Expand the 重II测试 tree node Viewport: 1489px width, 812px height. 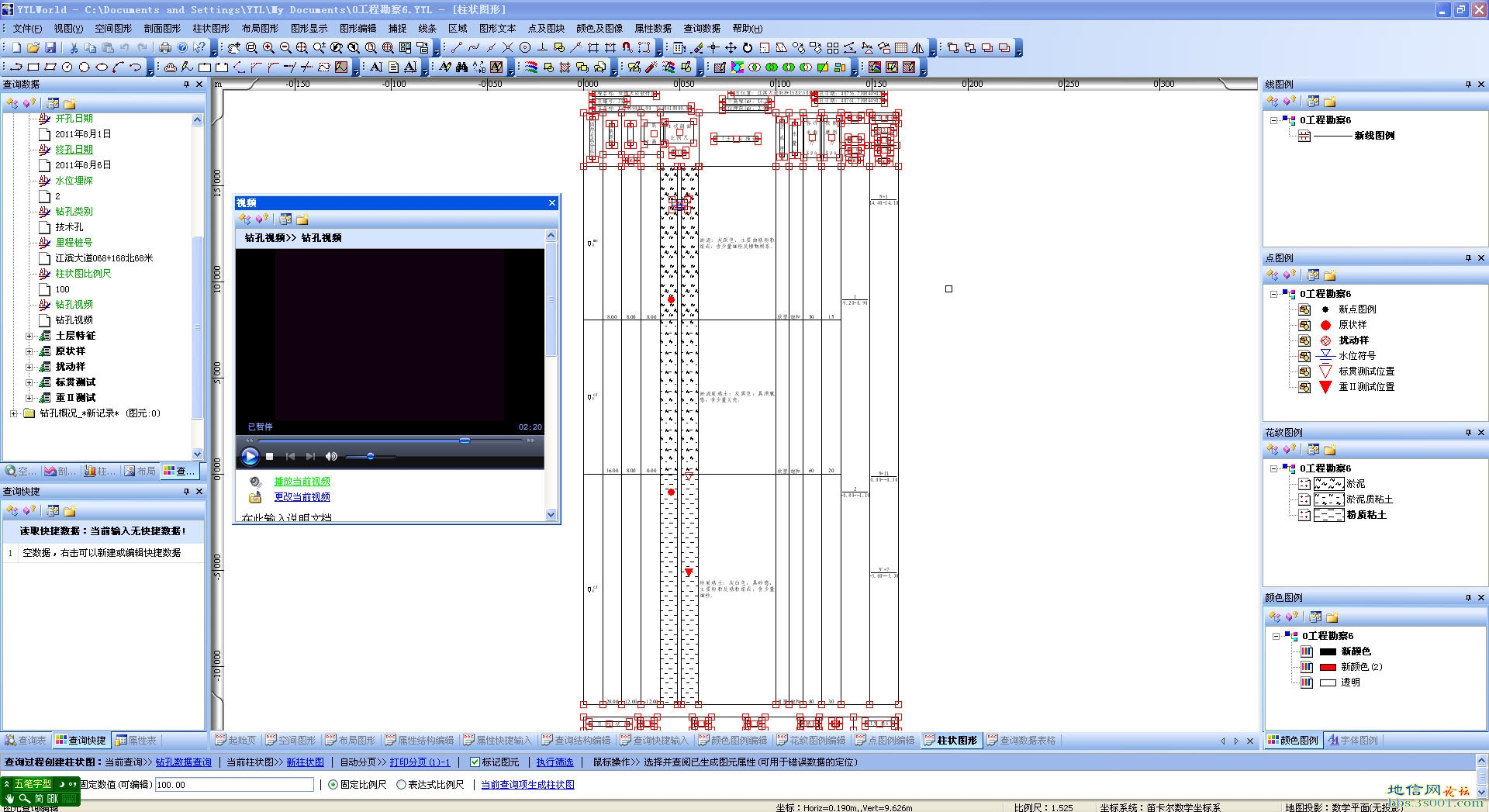click(29, 398)
